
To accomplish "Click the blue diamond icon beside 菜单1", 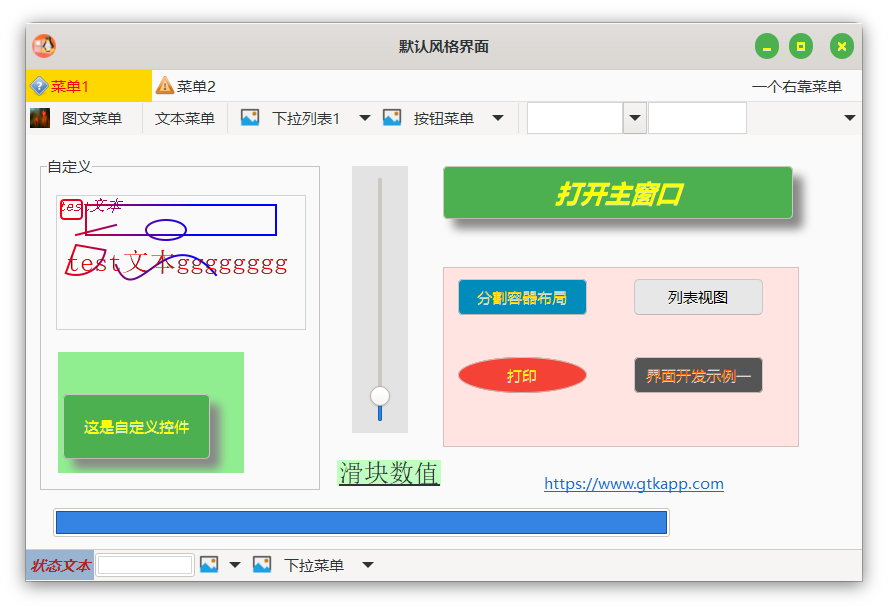I will [39, 86].
